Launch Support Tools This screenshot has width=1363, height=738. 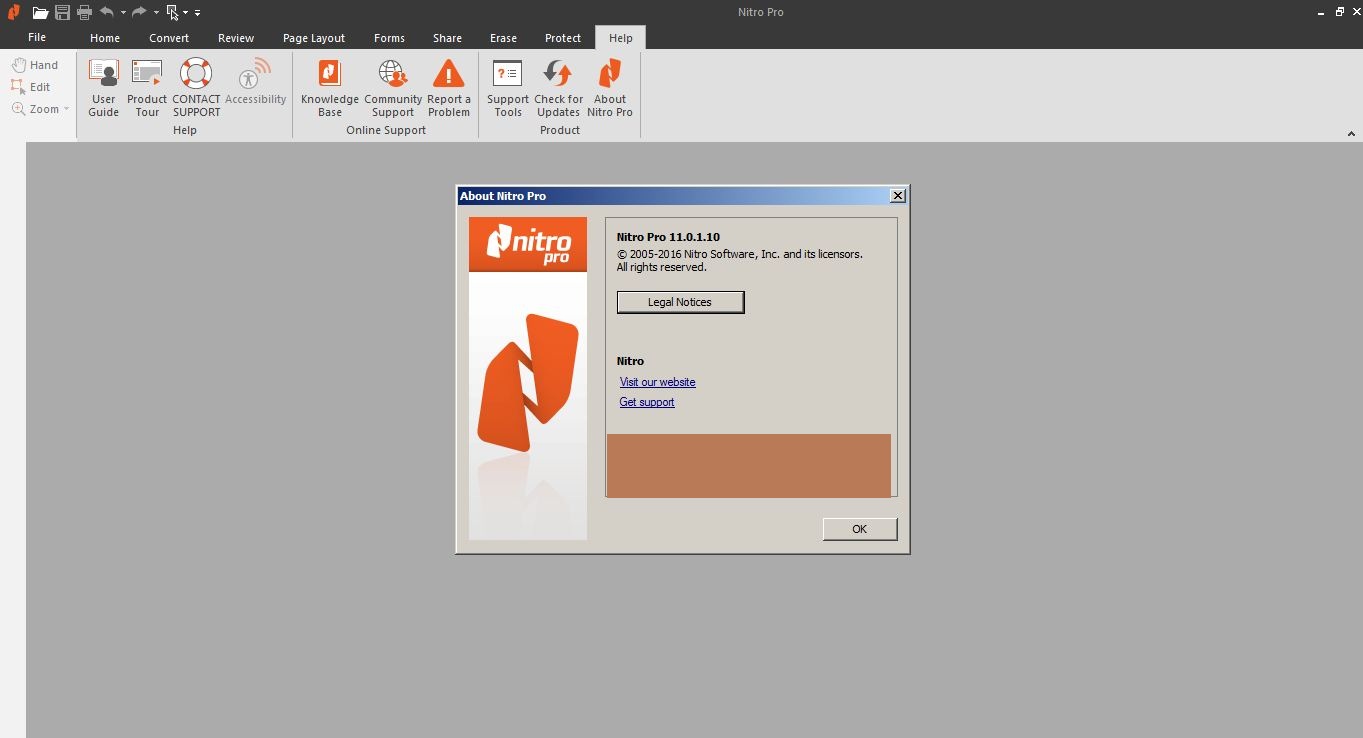pyautogui.click(x=508, y=88)
